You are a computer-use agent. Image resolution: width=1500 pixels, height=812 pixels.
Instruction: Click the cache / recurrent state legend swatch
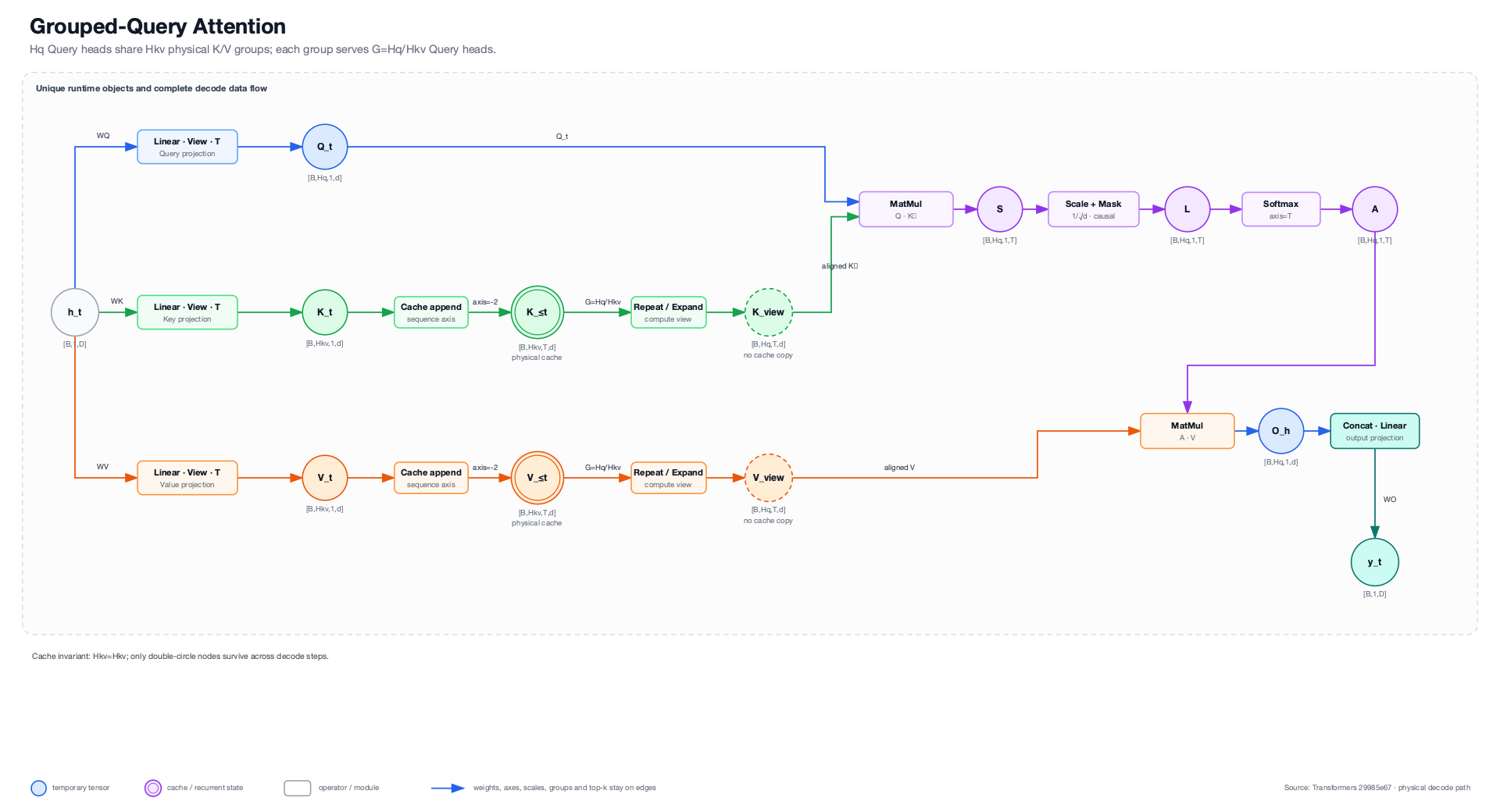(153, 788)
